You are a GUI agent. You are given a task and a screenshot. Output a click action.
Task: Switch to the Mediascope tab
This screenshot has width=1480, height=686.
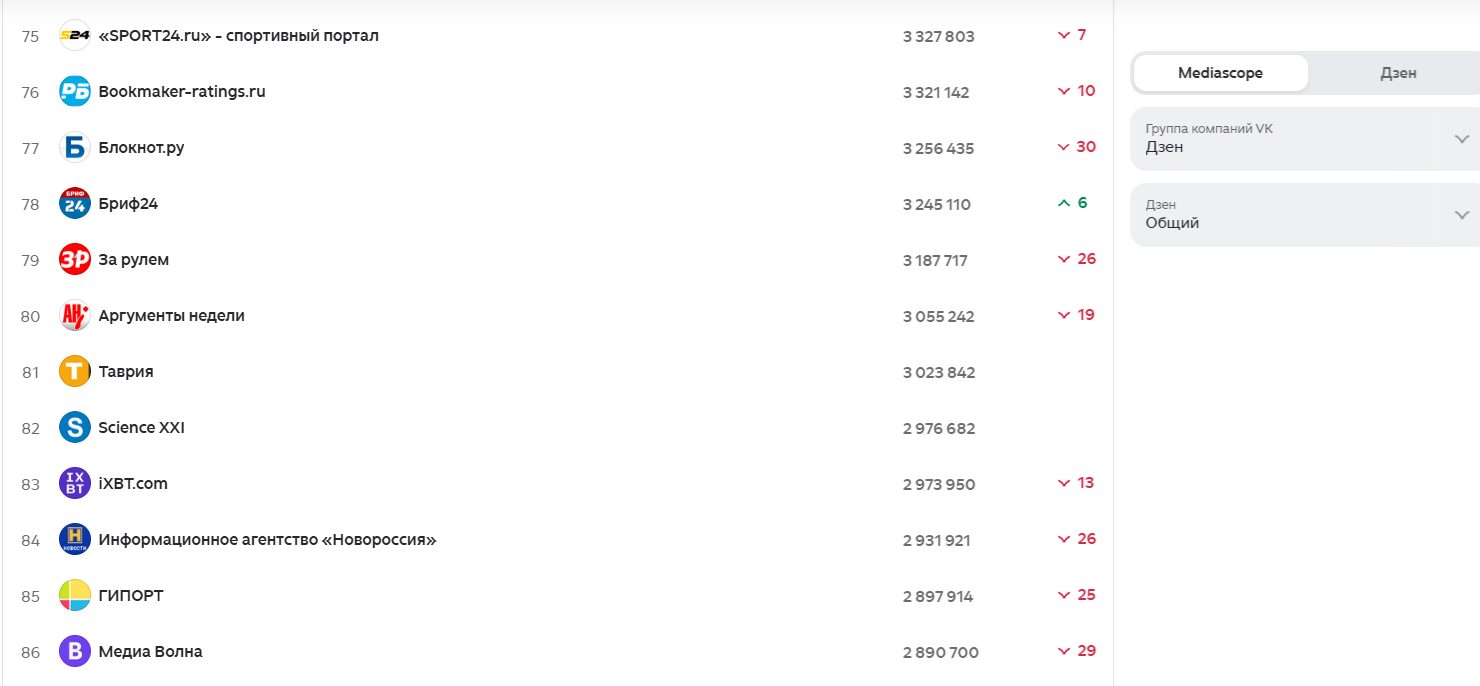1220,73
